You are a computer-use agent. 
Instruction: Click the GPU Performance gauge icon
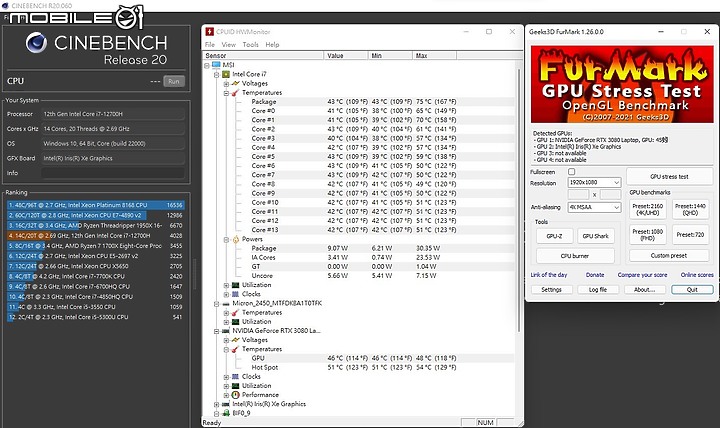(236, 395)
